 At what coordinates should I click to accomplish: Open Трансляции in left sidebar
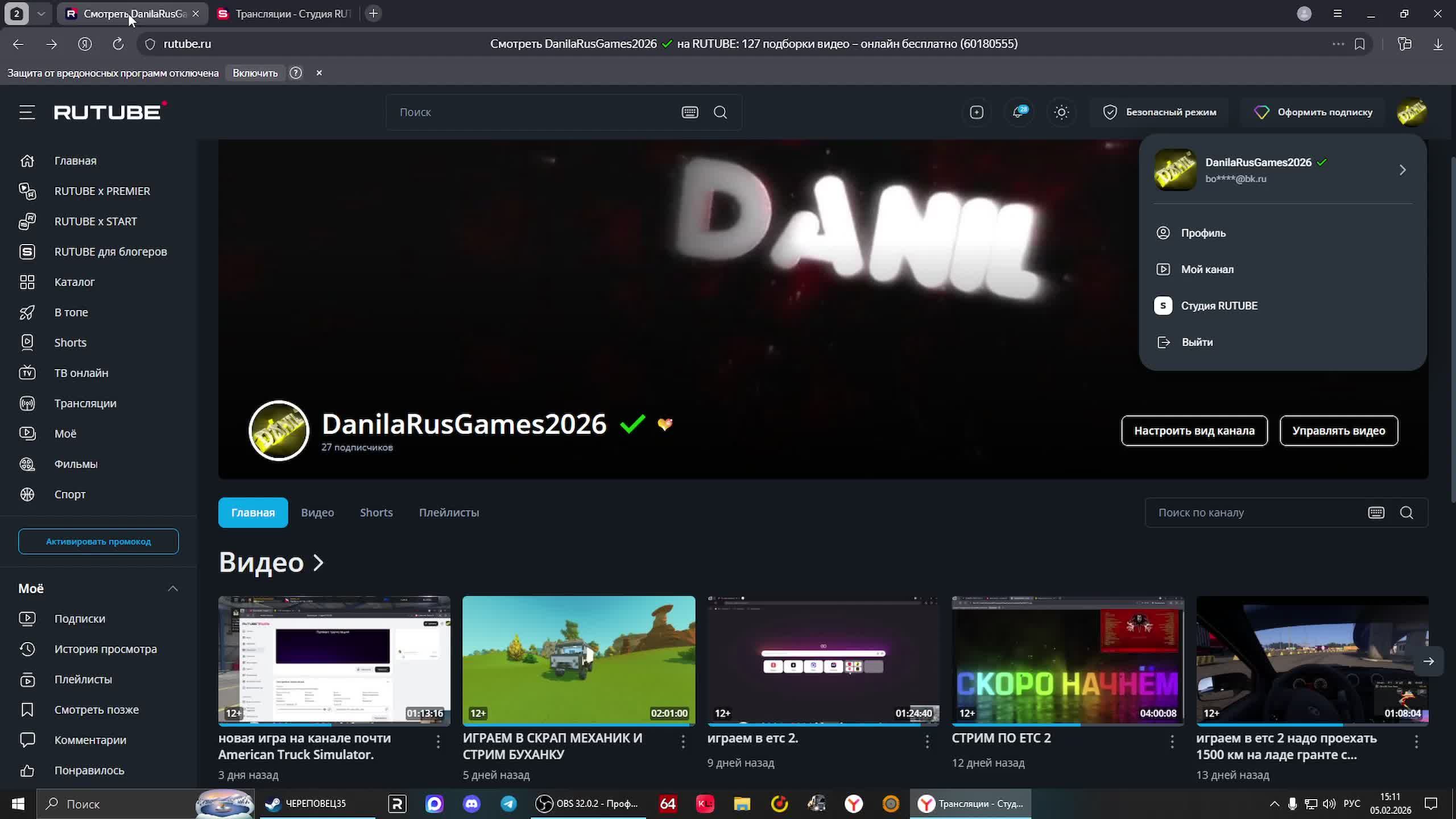85,403
